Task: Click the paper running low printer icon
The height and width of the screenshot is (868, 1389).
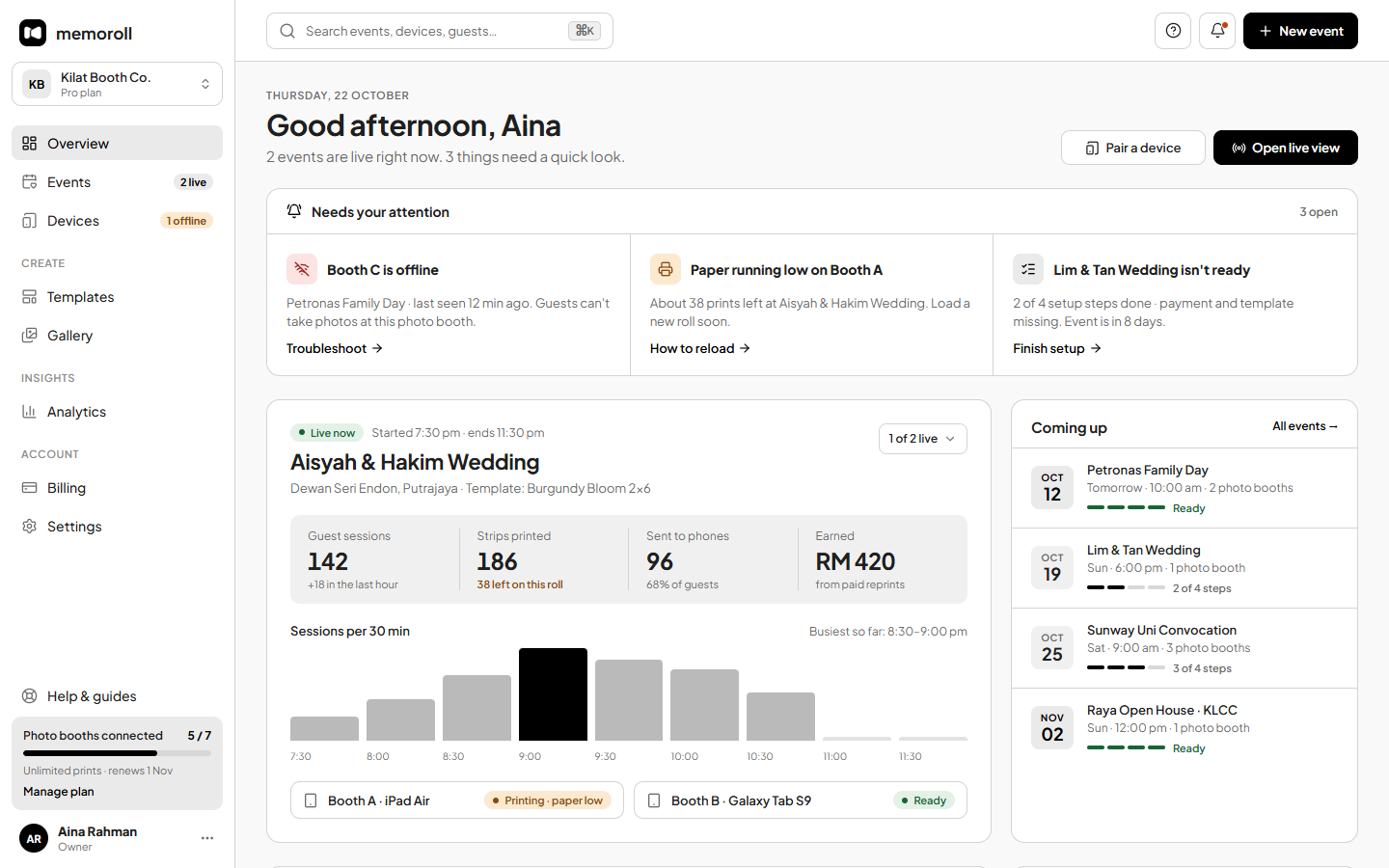Action: click(666, 269)
